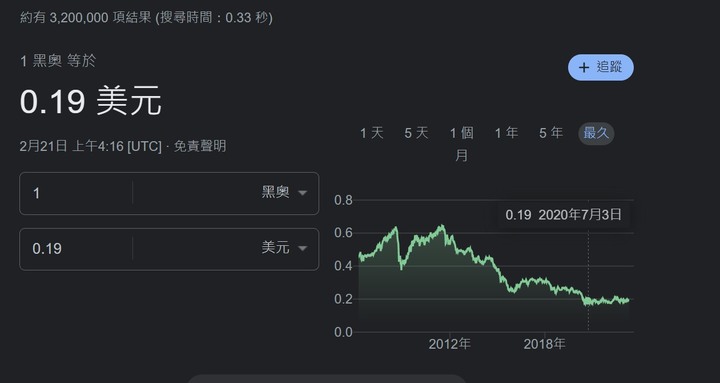Click dropdown arrow beside 美元
The image size is (720, 383).
click(302, 249)
